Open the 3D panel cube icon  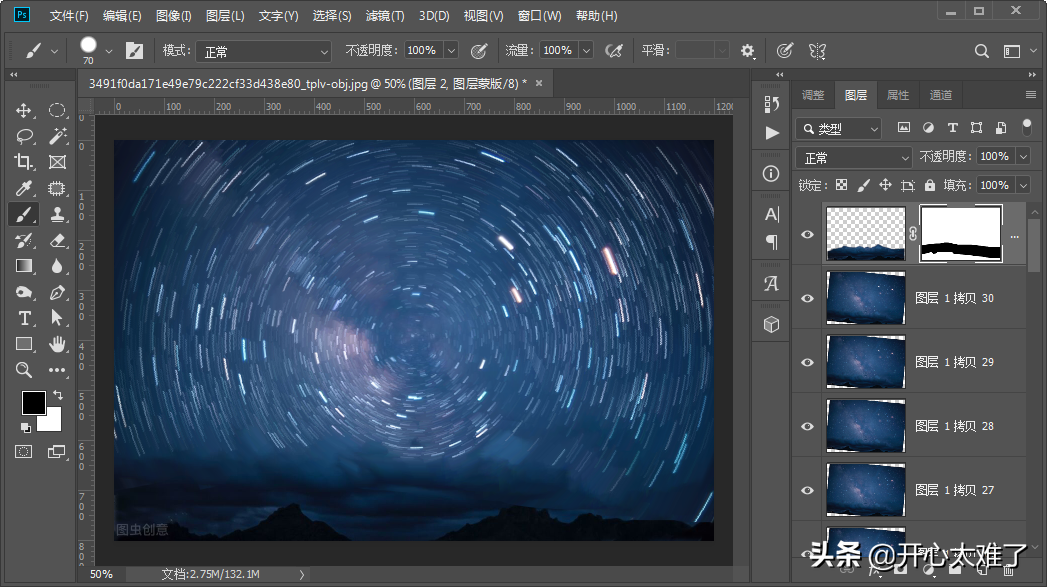coord(771,325)
